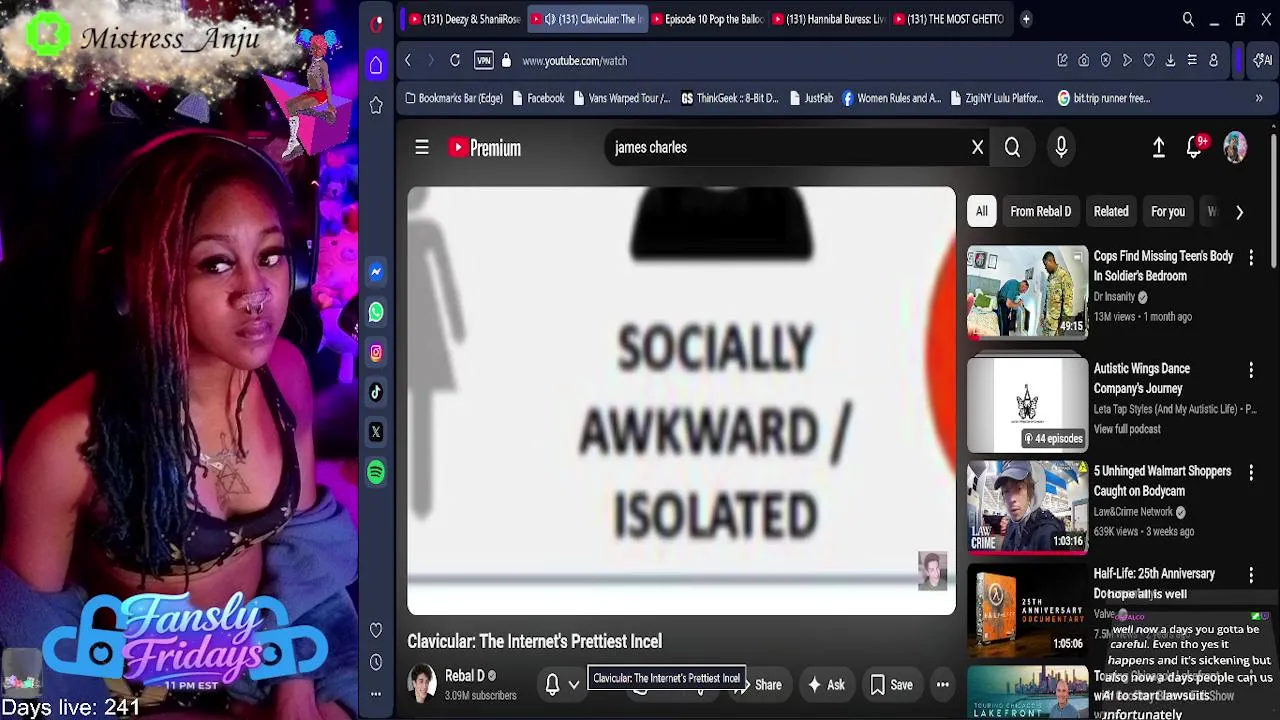The image size is (1280, 720).
Task: Open Spotify in the Opera sidebar
Action: click(x=376, y=472)
